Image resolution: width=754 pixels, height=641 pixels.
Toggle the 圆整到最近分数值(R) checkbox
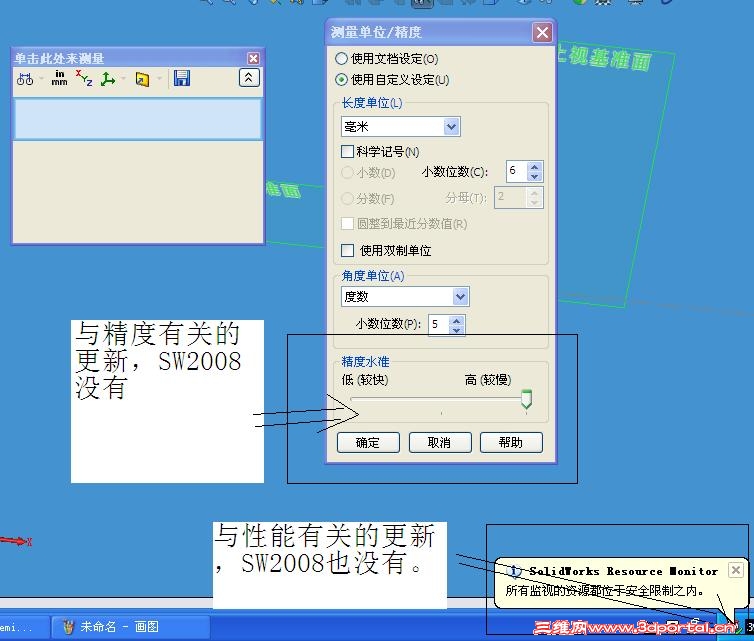tap(347, 224)
